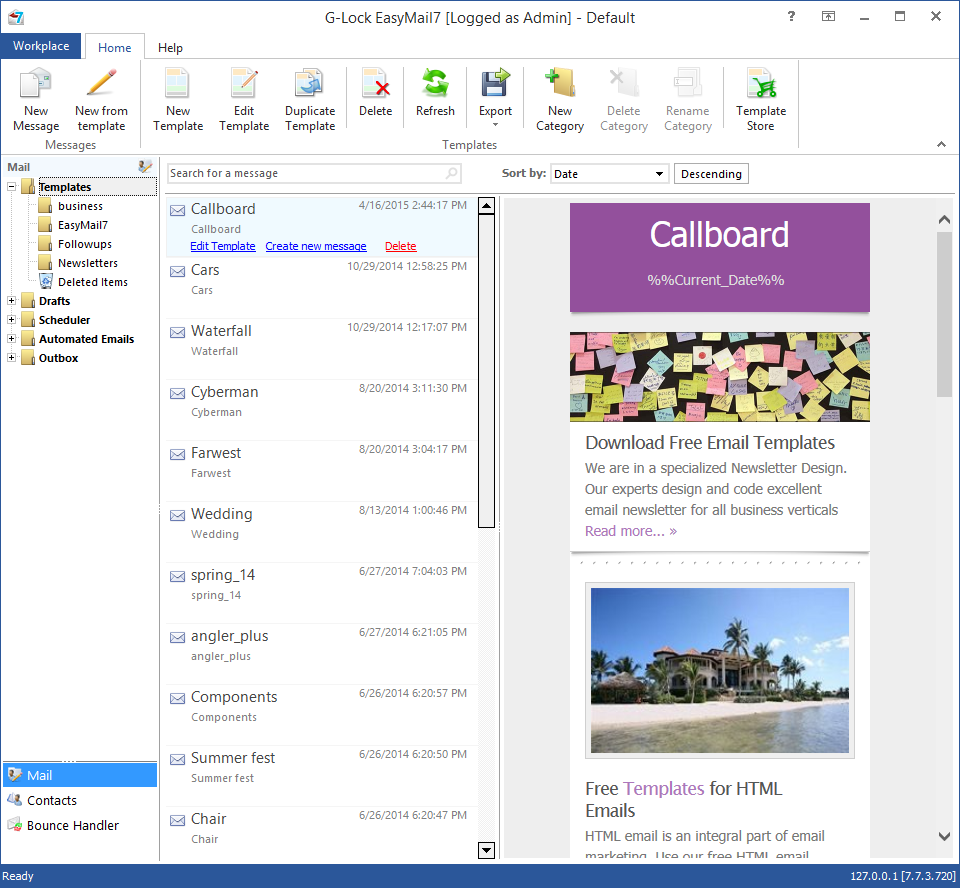This screenshot has width=960, height=888.
Task: Click the edit icon in the Mail pane header
Action: (x=145, y=166)
